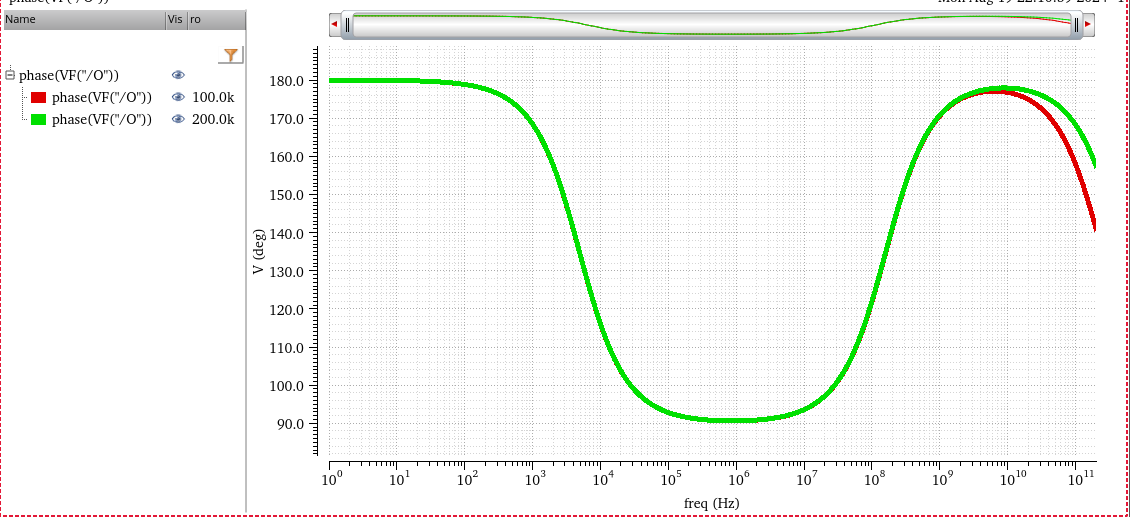Viewport: 1130px width, 517px height.
Task: Click the Name column header
Action: pyautogui.click(x=80, y=19)
